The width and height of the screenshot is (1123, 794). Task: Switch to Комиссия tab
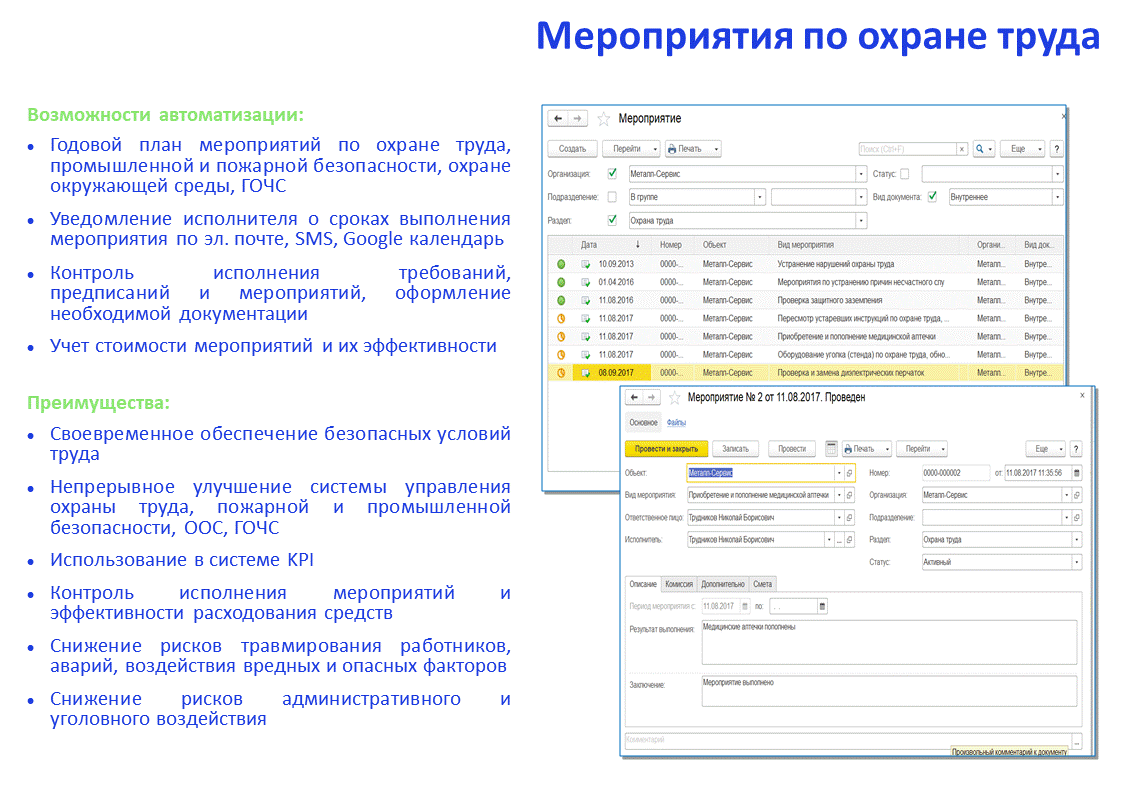tap(679, 584)
